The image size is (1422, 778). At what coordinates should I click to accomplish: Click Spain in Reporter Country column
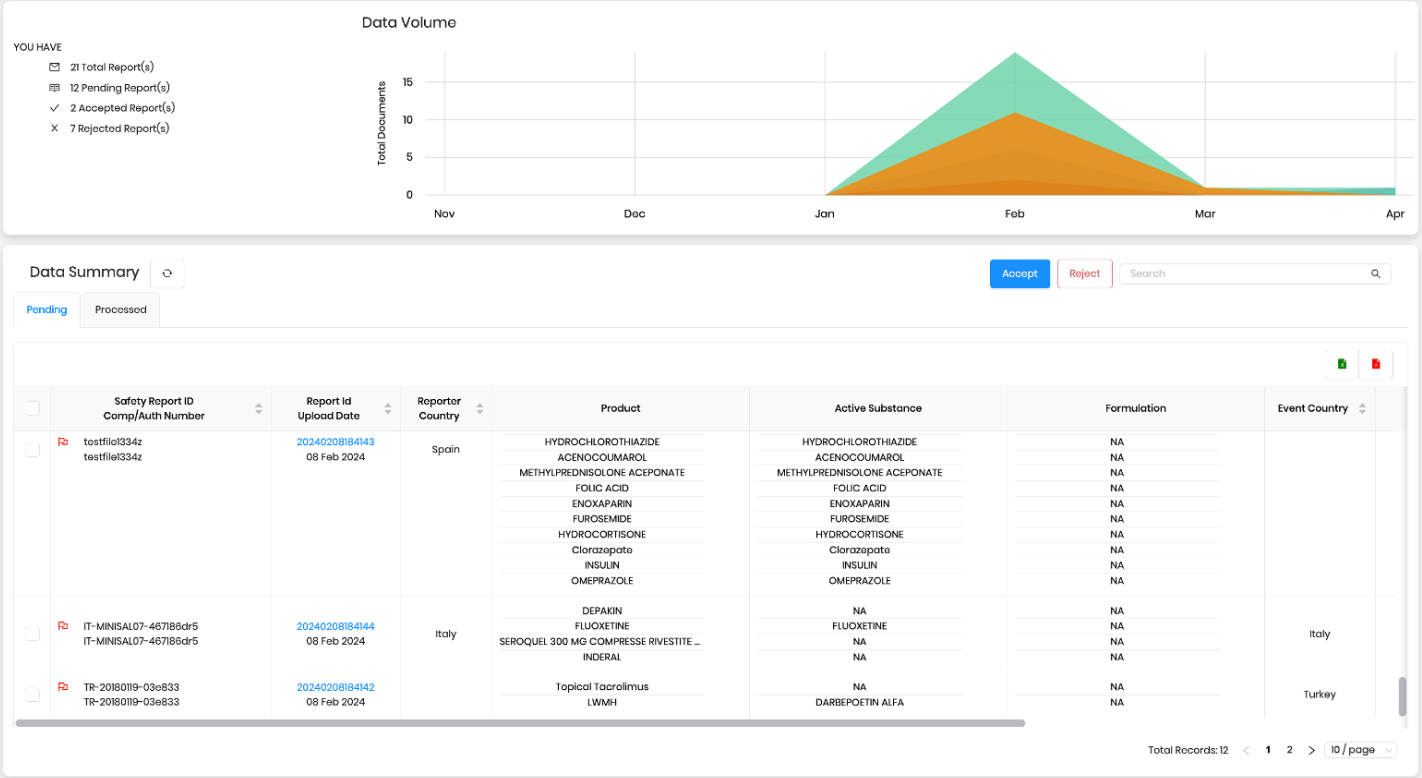click(x=446, y=450)
